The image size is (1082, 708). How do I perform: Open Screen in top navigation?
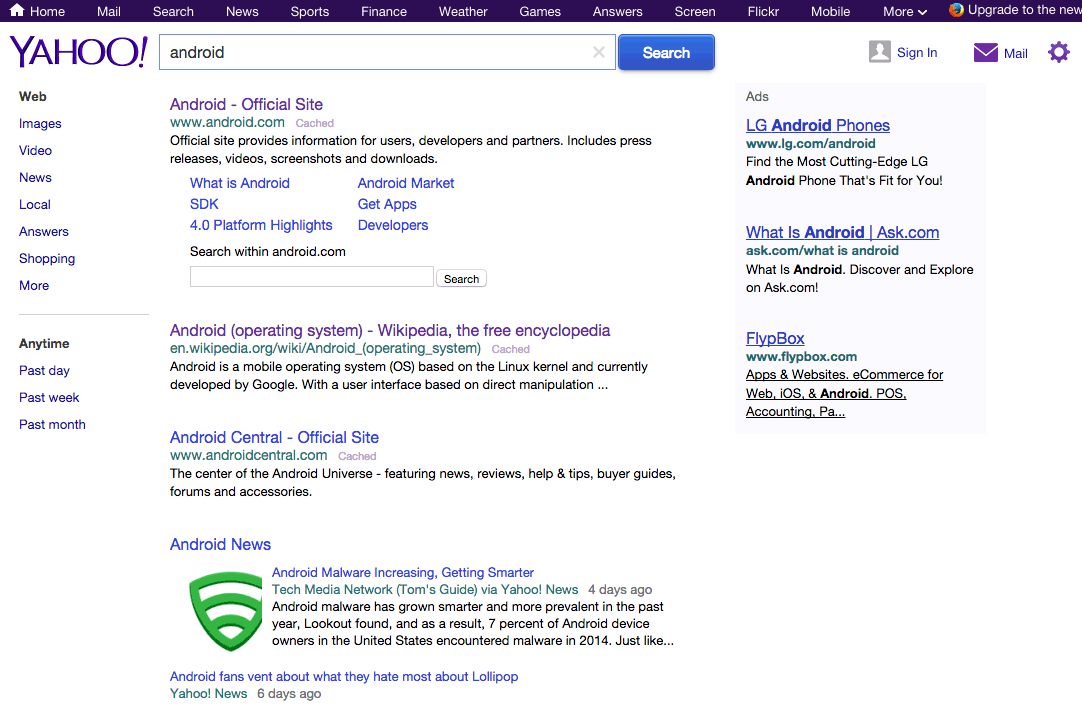click(x=695, y=12)
